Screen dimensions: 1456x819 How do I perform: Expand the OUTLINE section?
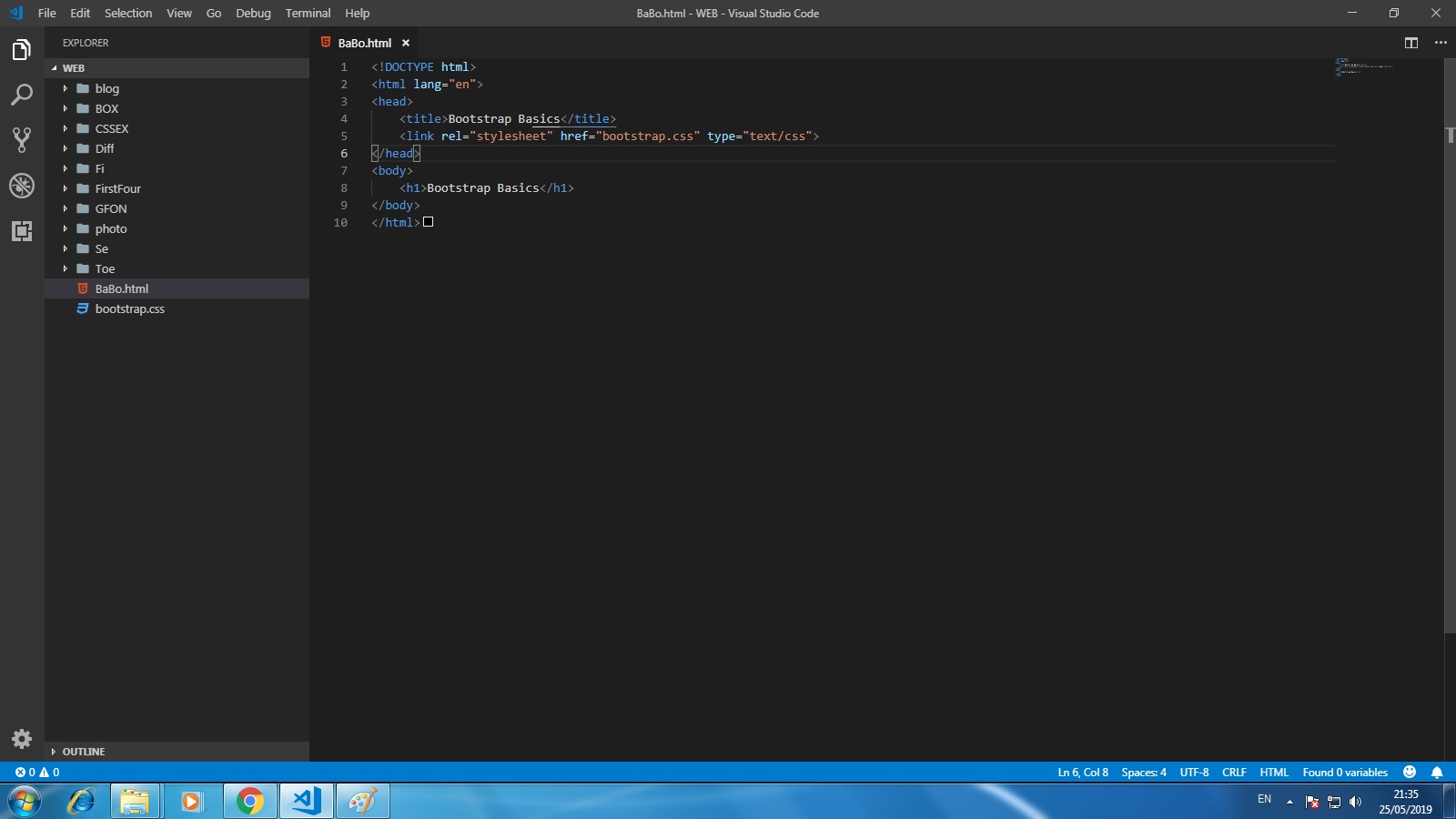click(x=177, y=752)
